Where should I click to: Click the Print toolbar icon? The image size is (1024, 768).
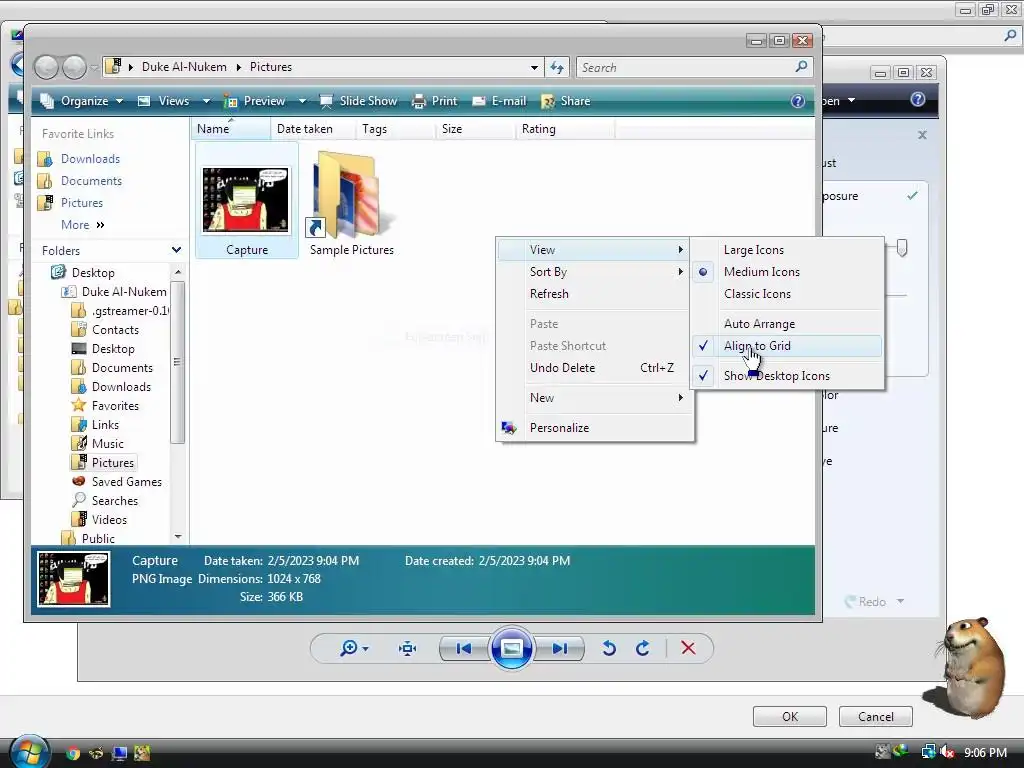419,101
